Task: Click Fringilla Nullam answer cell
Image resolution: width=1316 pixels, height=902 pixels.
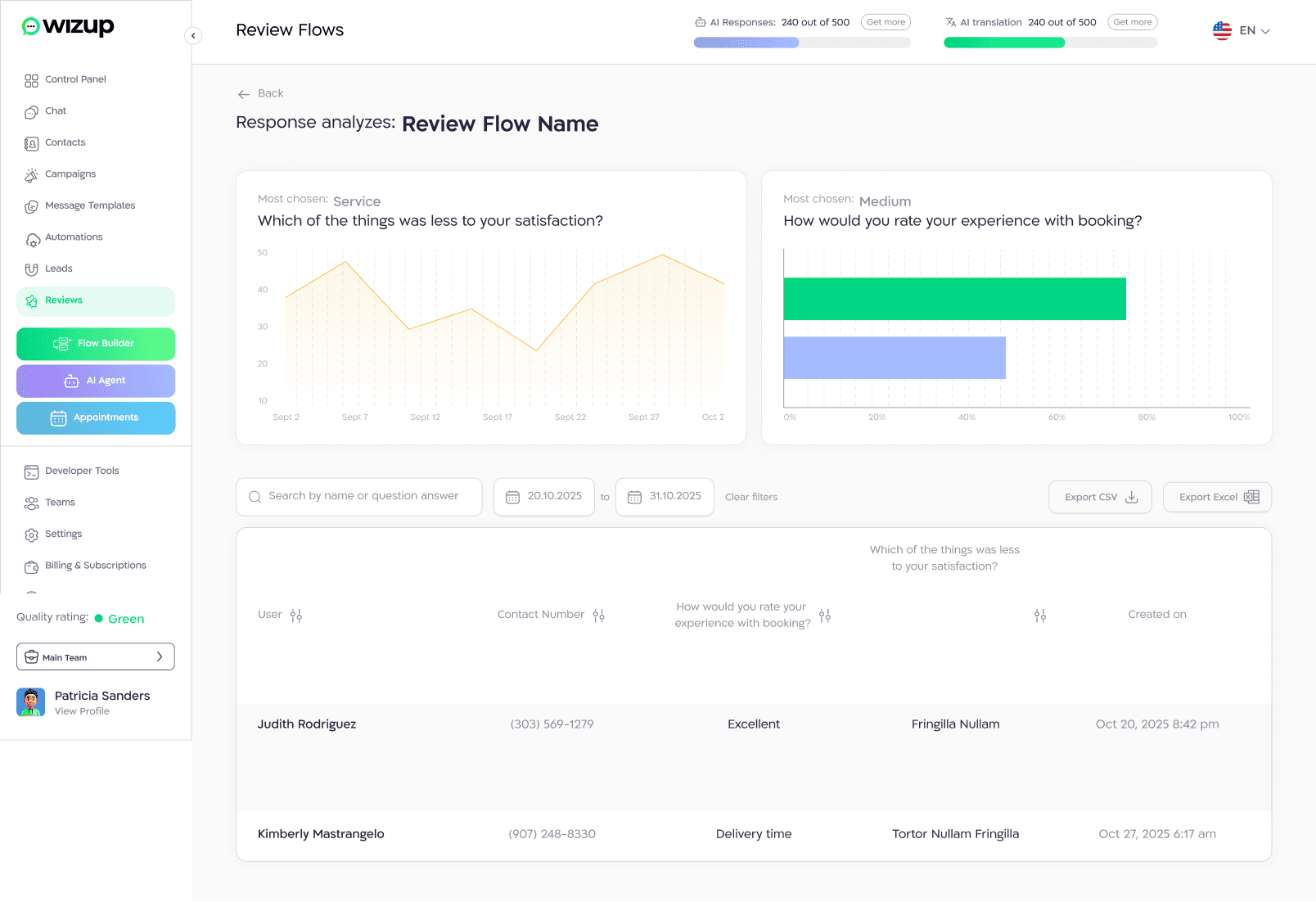Action: click(955, 724)
